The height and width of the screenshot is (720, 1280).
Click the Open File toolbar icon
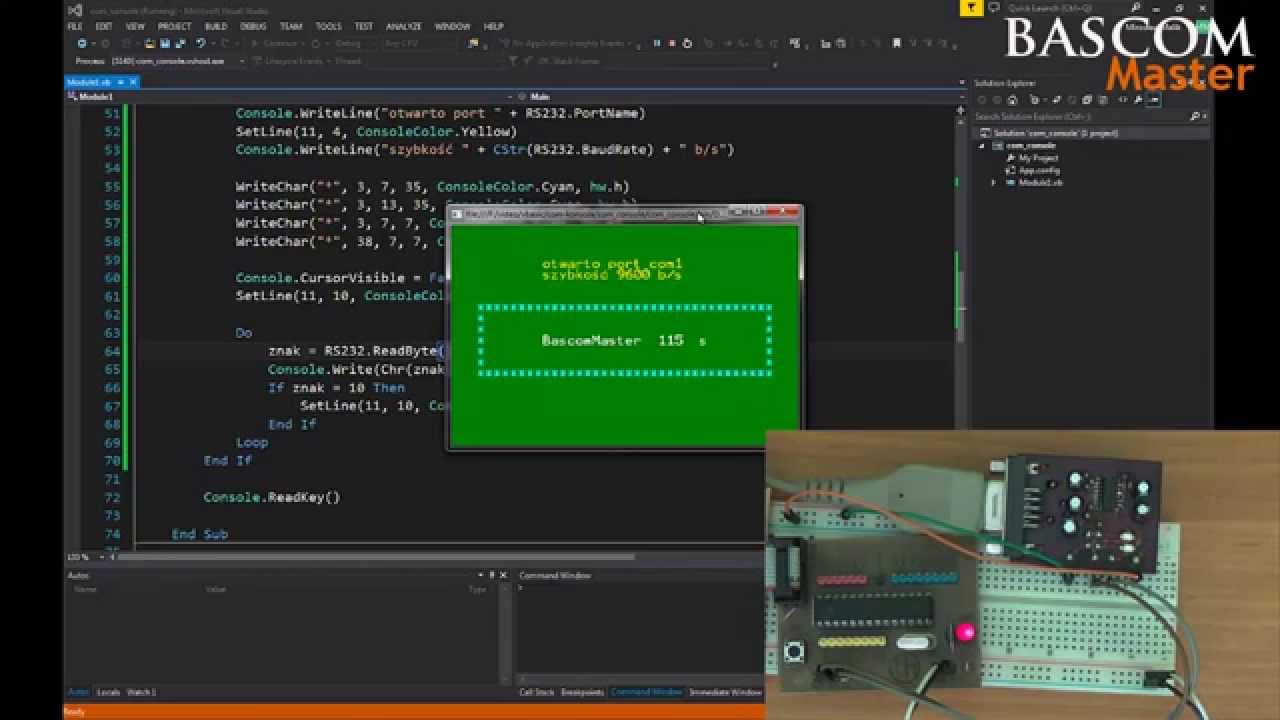coord(150,44)
